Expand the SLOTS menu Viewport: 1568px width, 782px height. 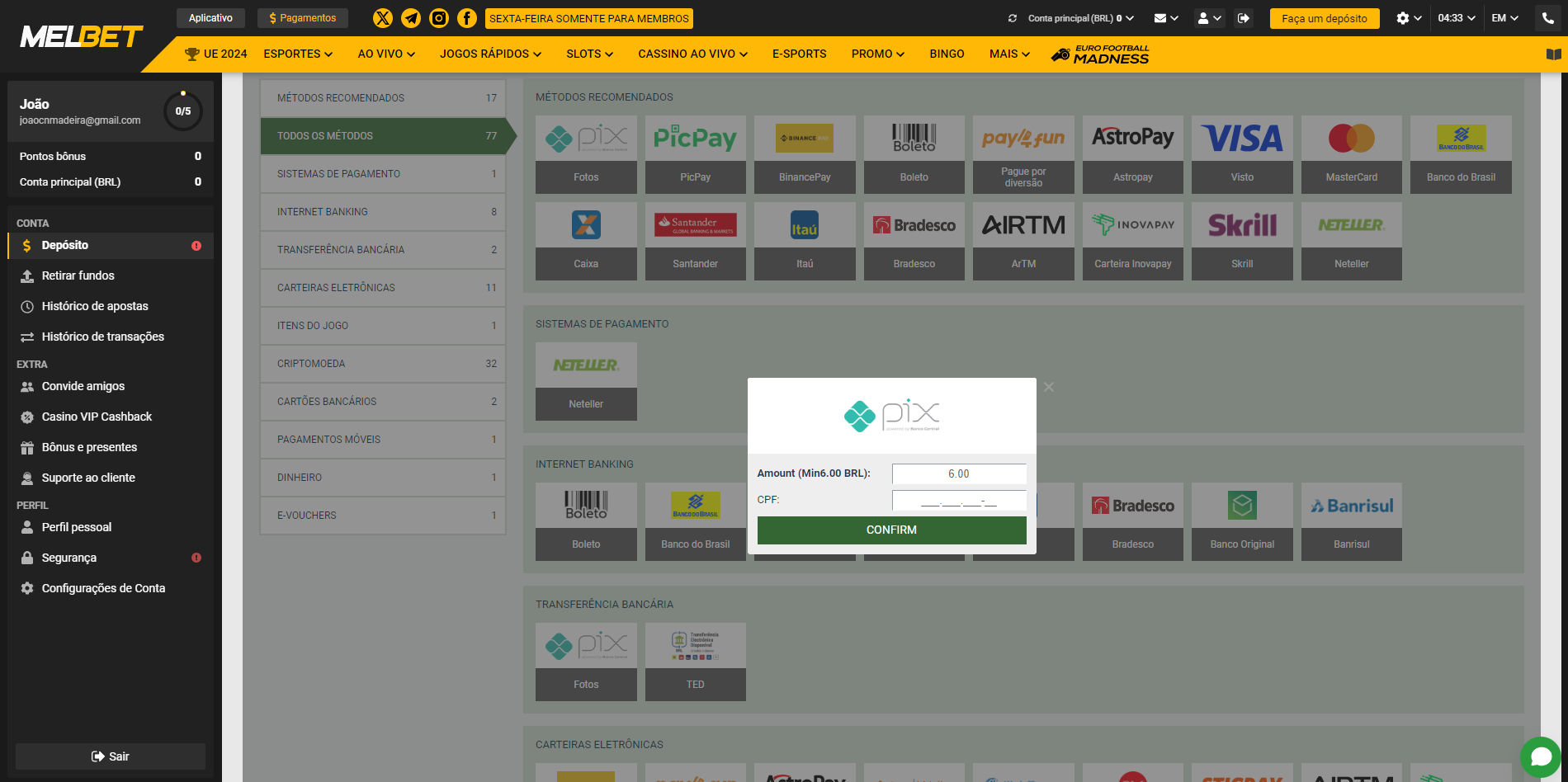point(589,54)
